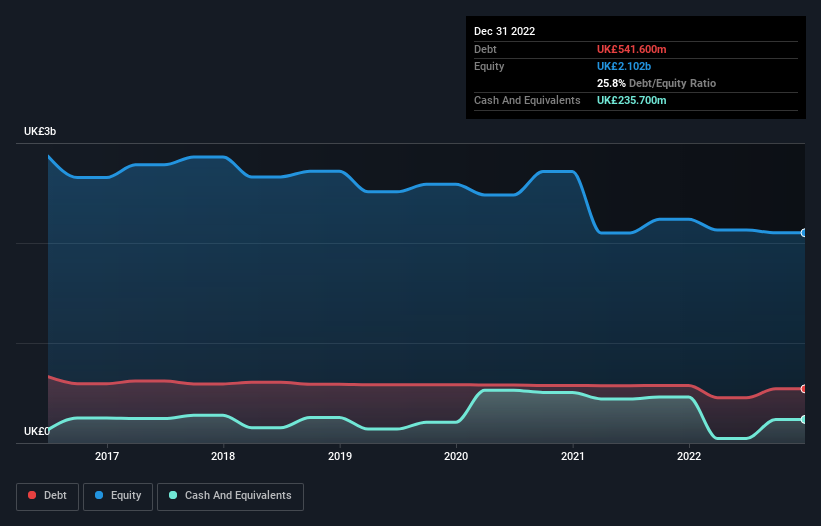The image size is (821, 526).
Task: Click the Equity row label in tooltip
Action: coord(489,66)
